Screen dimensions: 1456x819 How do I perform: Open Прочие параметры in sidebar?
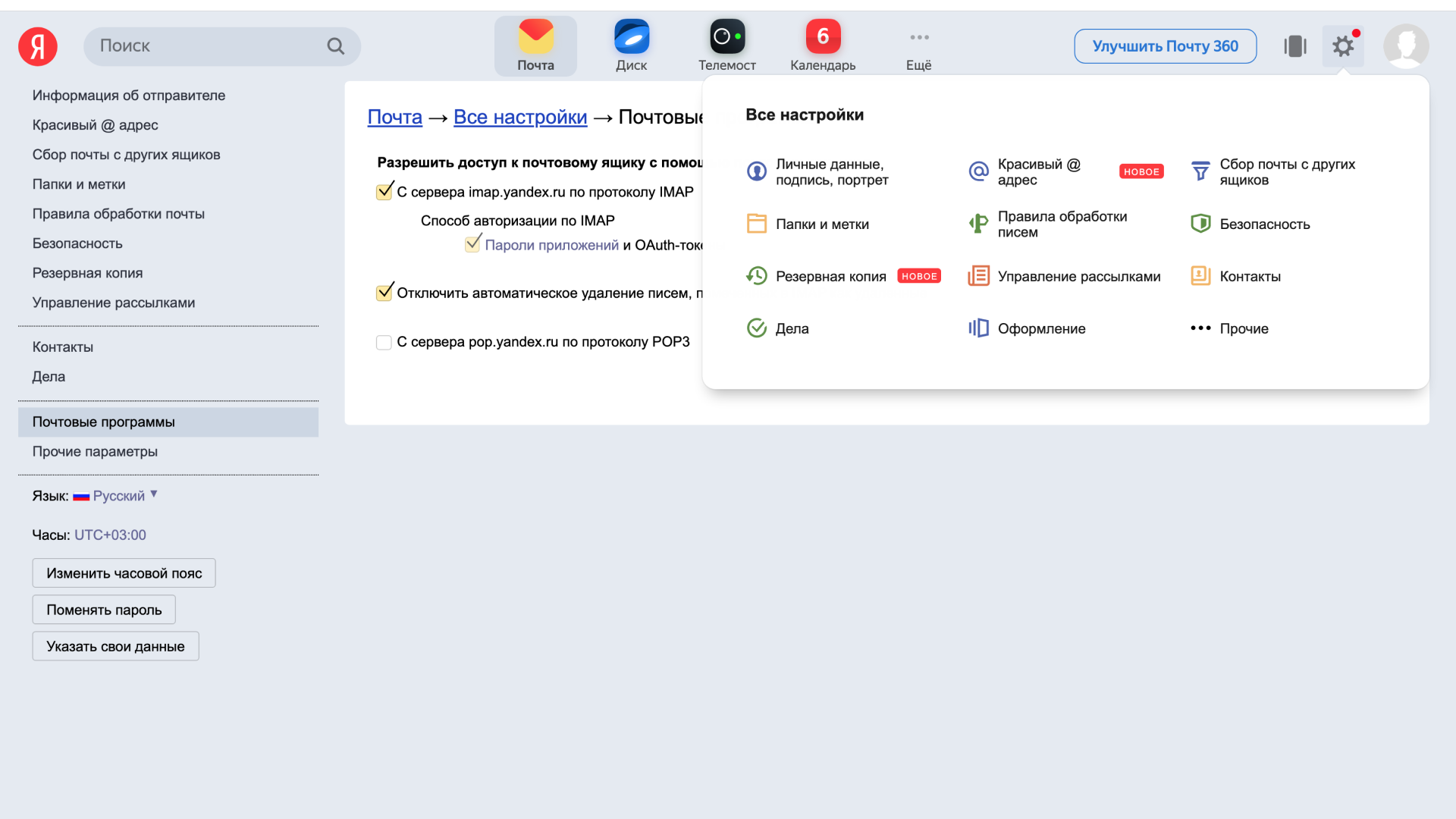tap(95, 452)
